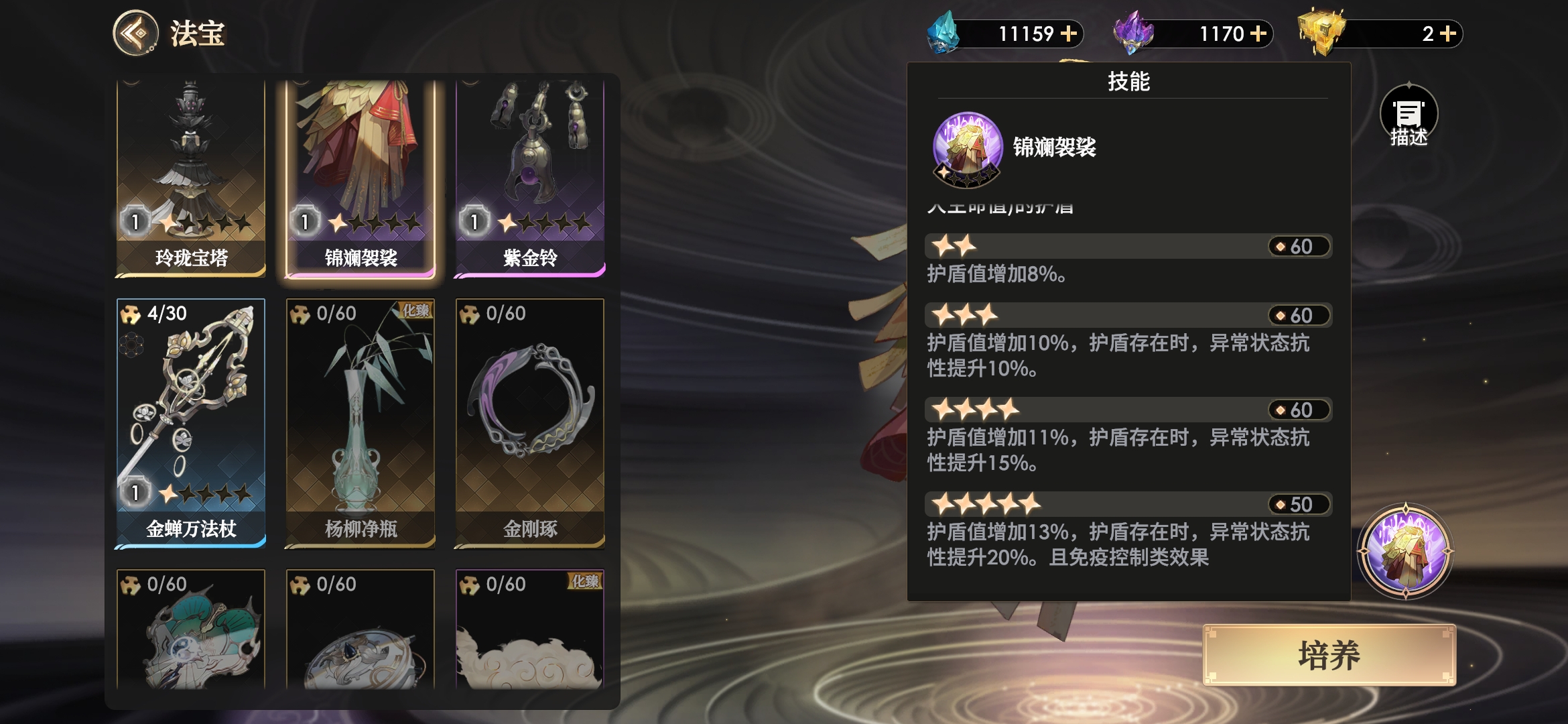Viewport: 1568px width, 724px height.
Task: Click the round 锦斓袈裟 skill icon at bottom right
Action: tap(1405, 551)
